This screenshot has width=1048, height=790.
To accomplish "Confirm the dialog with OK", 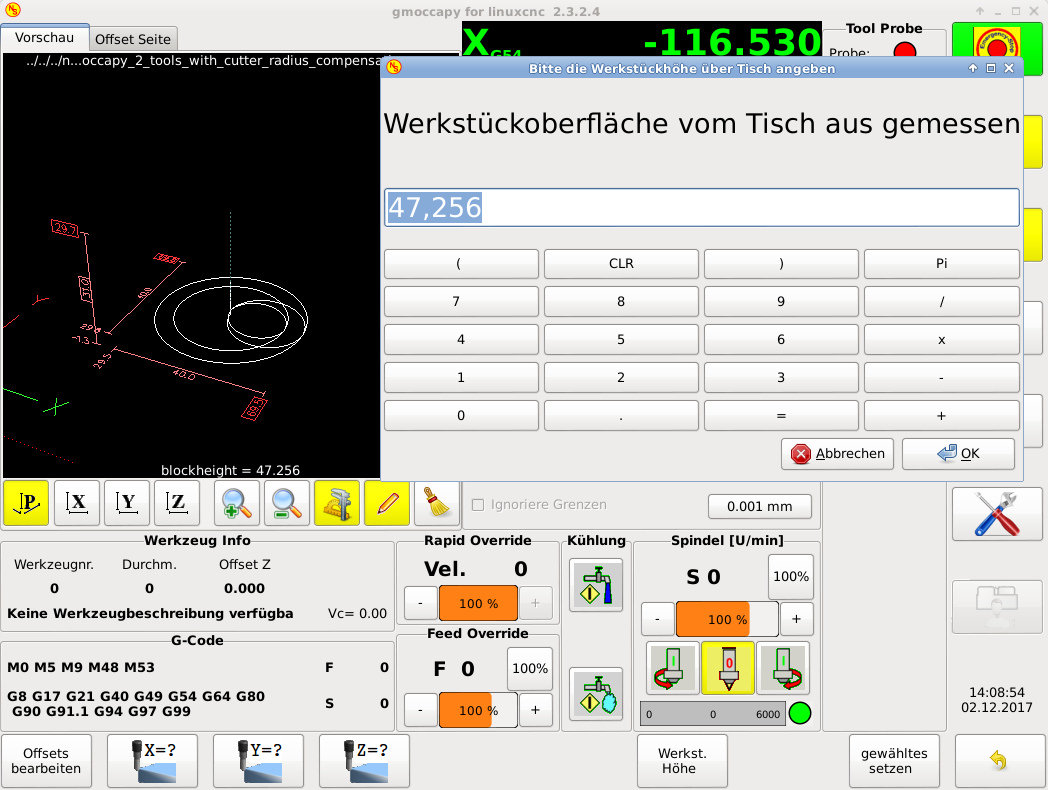I will (x=958, y=454).
